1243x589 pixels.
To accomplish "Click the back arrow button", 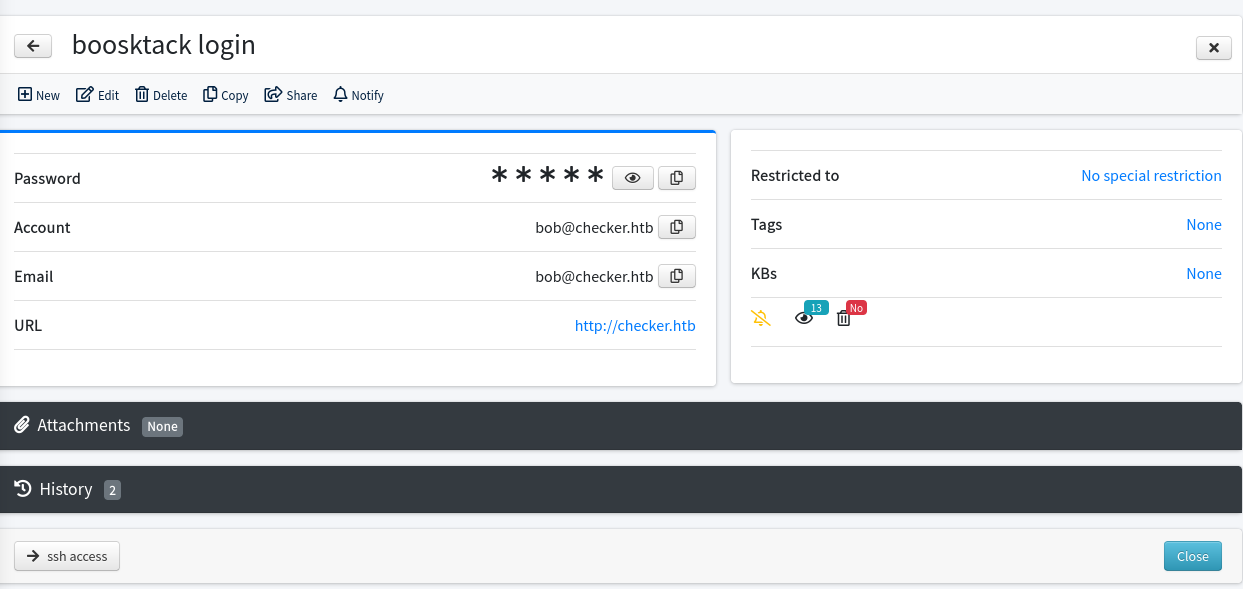I will coord(33,46).
